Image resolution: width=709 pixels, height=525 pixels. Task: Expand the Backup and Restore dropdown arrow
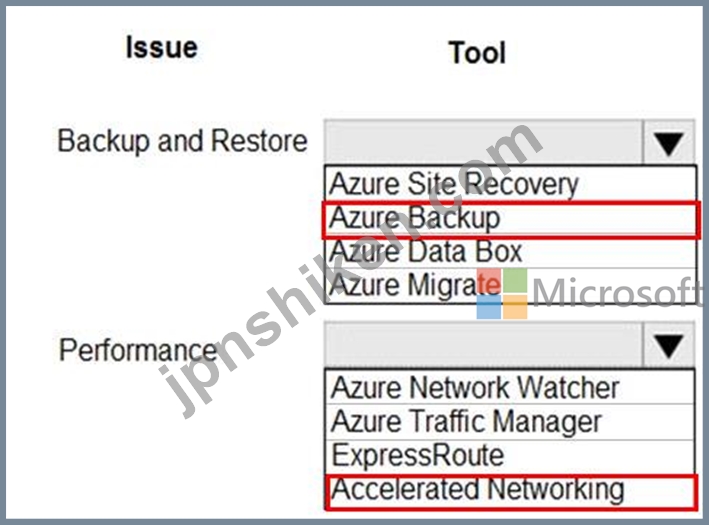point(669,142)
